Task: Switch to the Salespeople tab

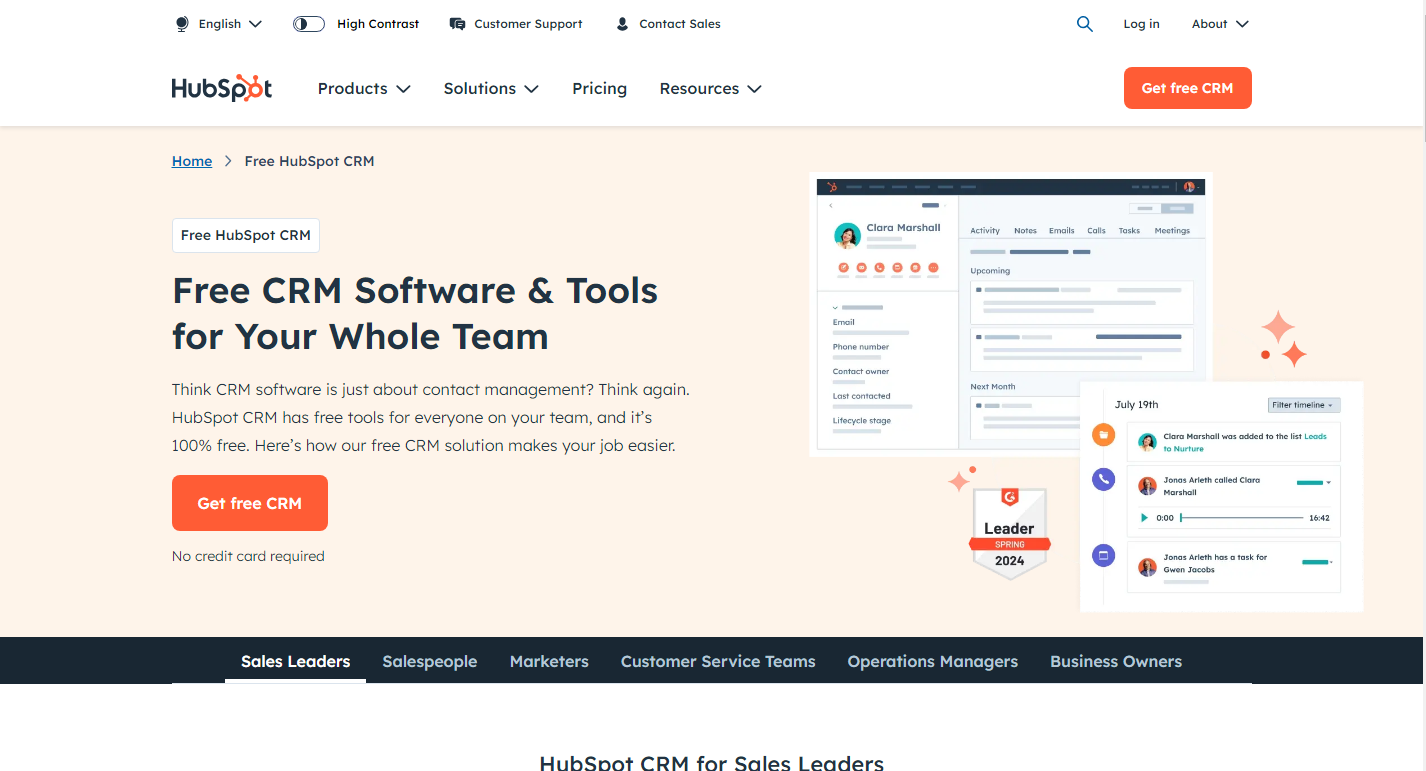Action: pos(430,661)
